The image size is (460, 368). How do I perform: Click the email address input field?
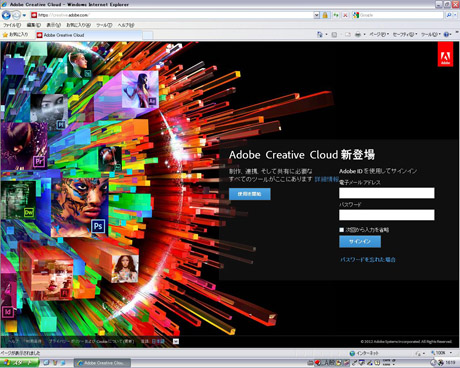click(387, 193)
